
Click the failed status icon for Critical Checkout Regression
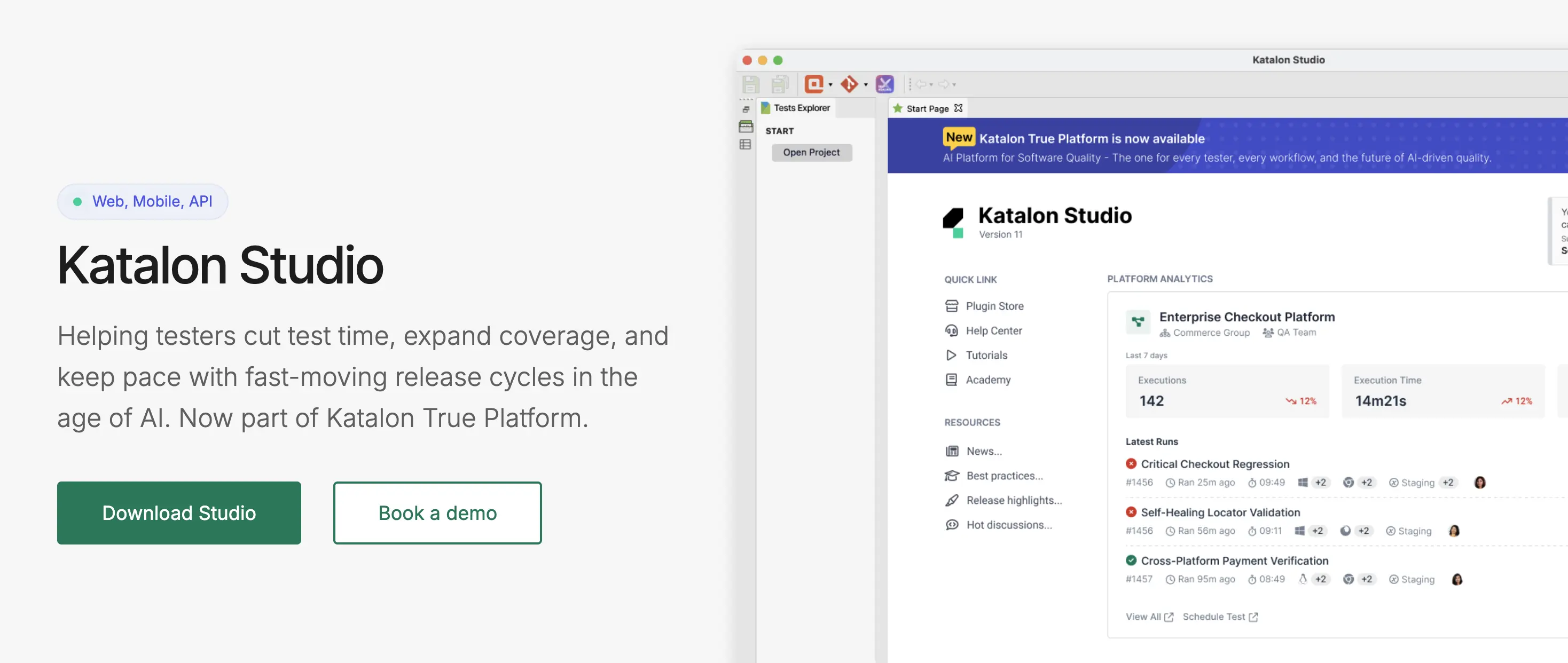click(x=1131, y=463)
